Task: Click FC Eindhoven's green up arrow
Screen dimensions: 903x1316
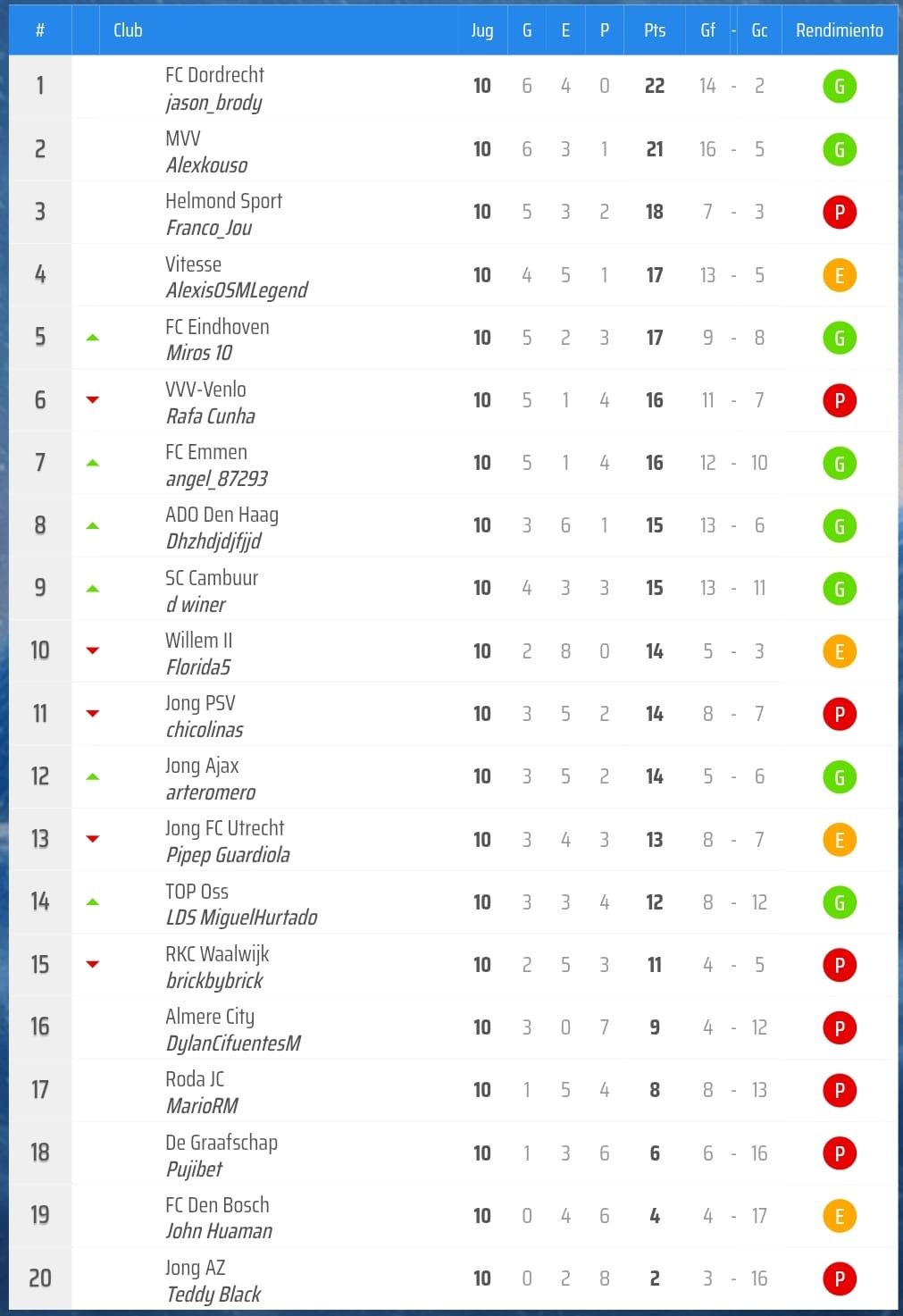Action: coord(92,338)
